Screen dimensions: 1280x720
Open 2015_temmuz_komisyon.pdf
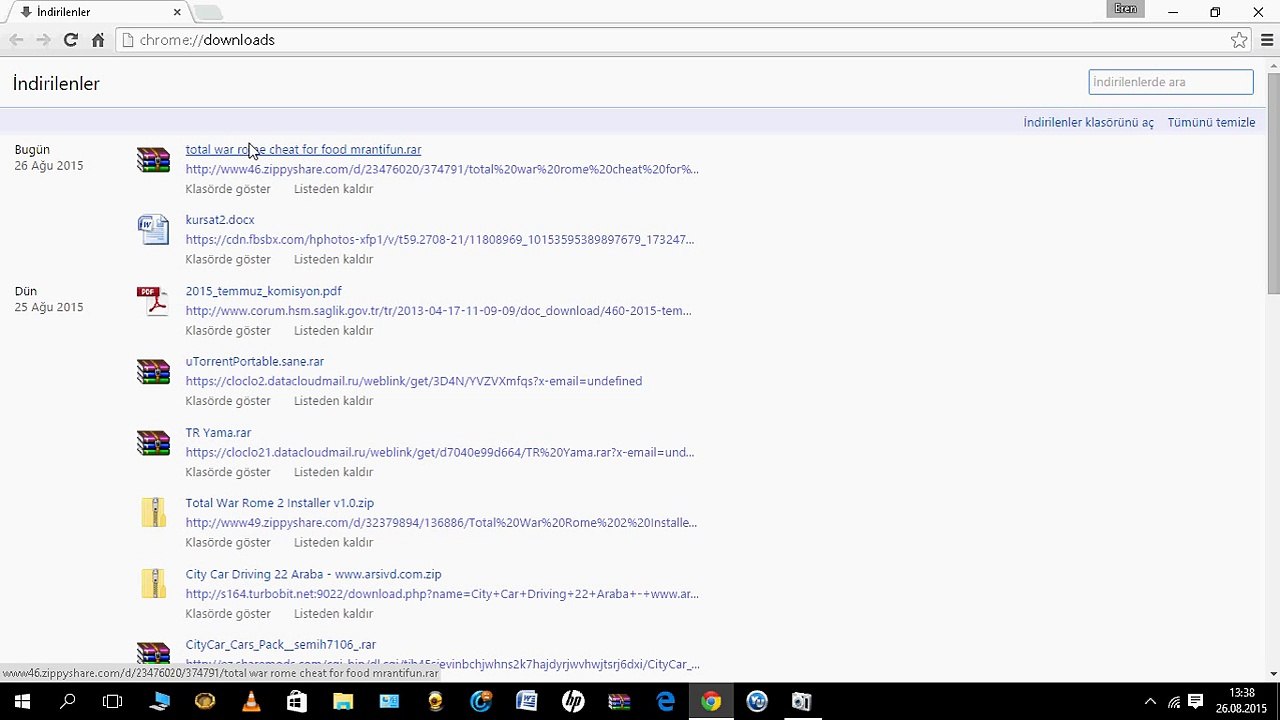[x=263, y=291]
